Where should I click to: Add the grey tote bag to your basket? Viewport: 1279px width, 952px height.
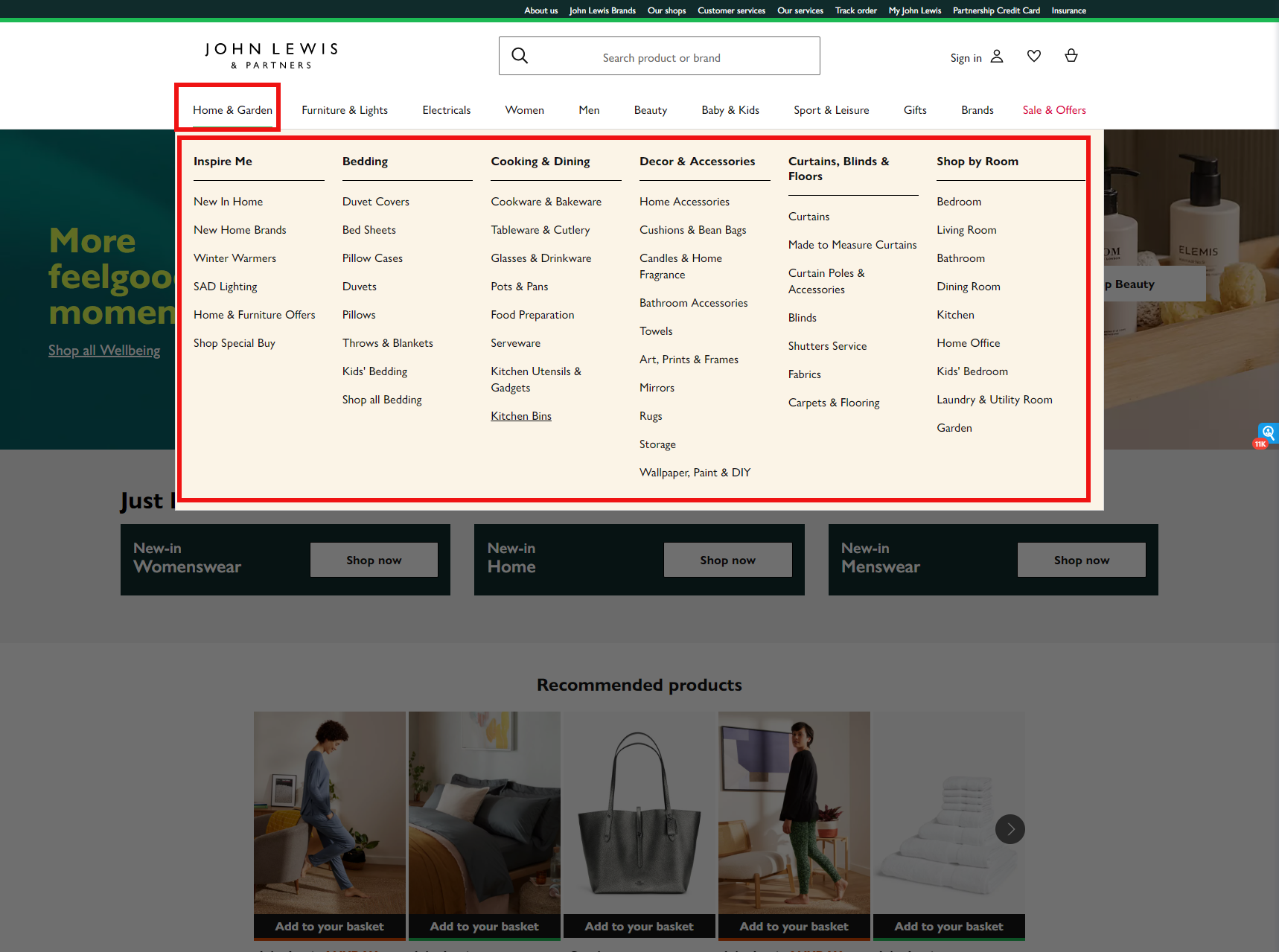(x=639, y=926)
